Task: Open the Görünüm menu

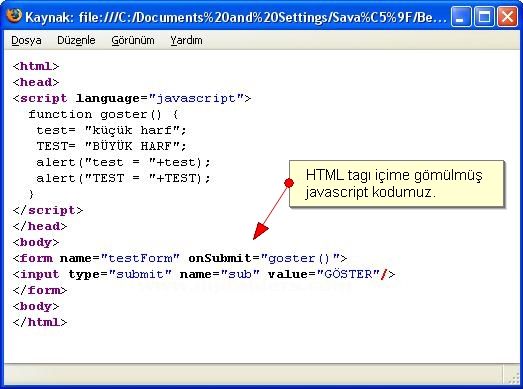Action: (x=133, y=40)
